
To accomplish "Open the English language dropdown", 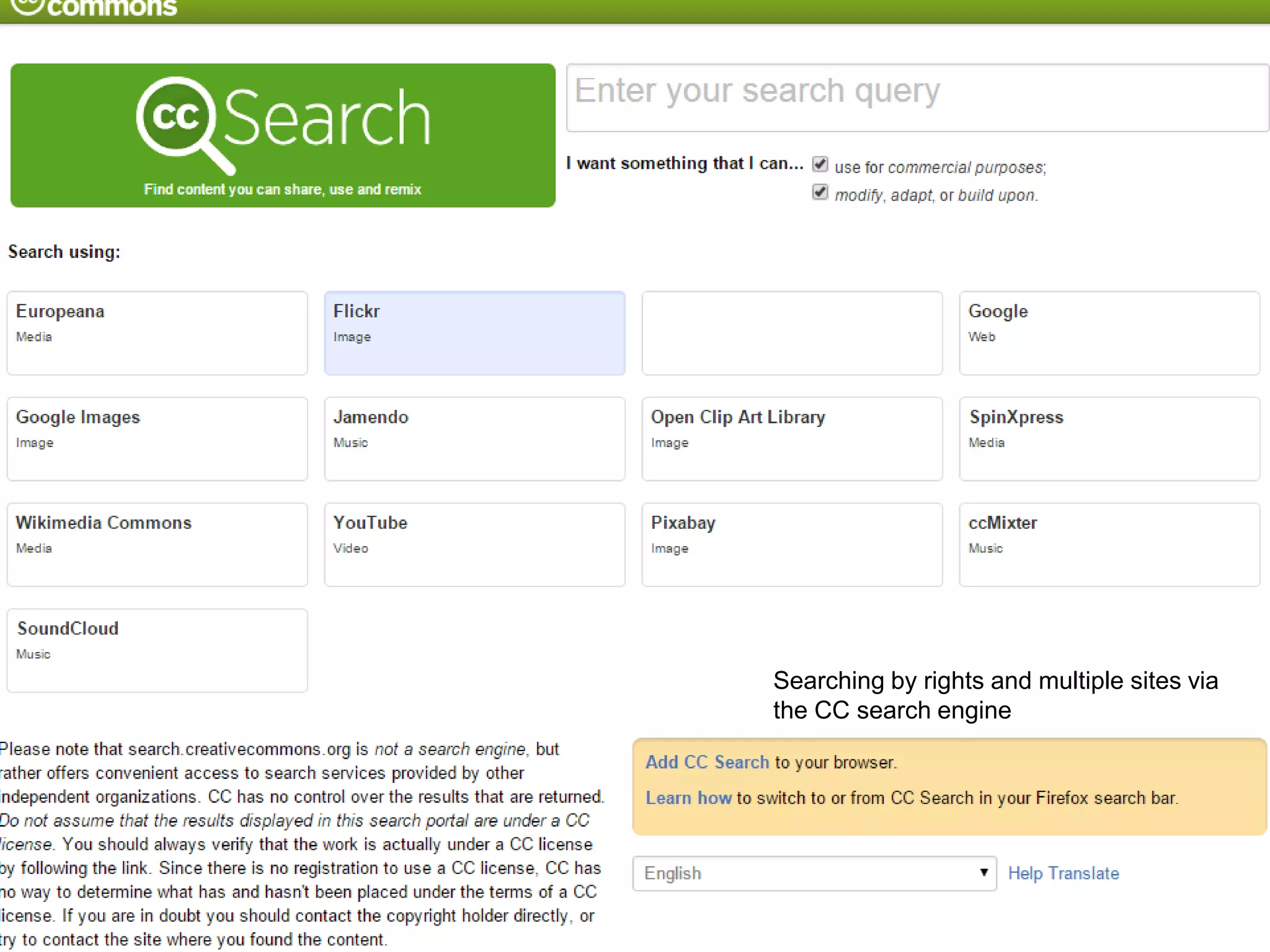I will 813,873.
